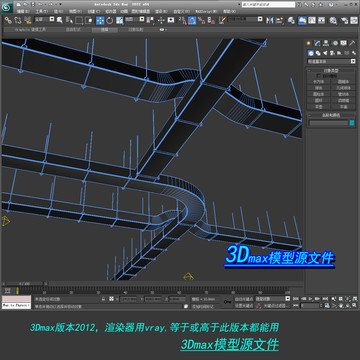Click the object color swatch
The width and height of the screenshot is (360, 360).
[352, 123]
